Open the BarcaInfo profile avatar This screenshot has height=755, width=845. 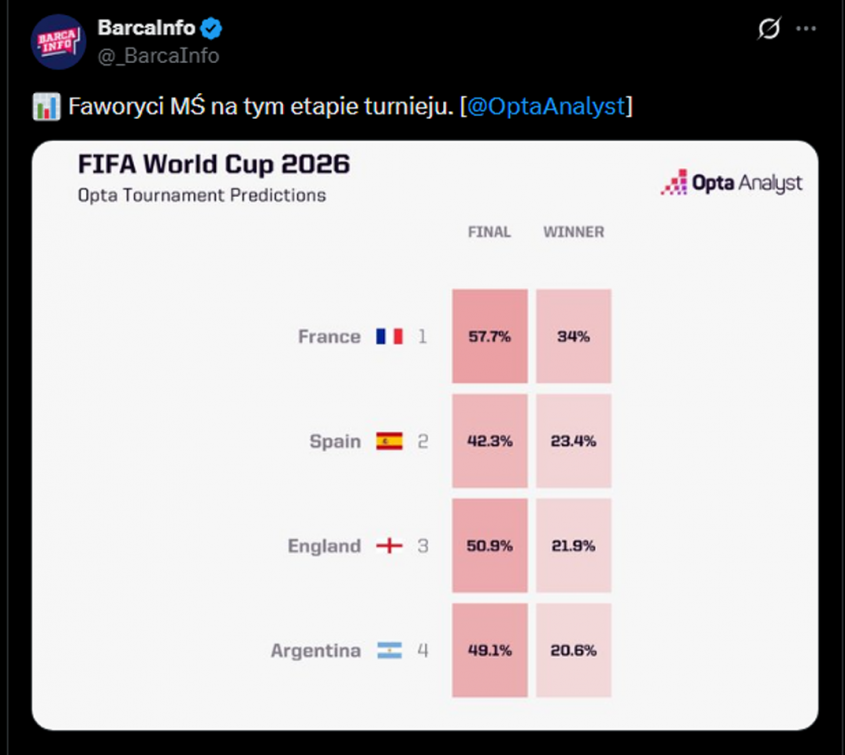(x=59, y=42)
